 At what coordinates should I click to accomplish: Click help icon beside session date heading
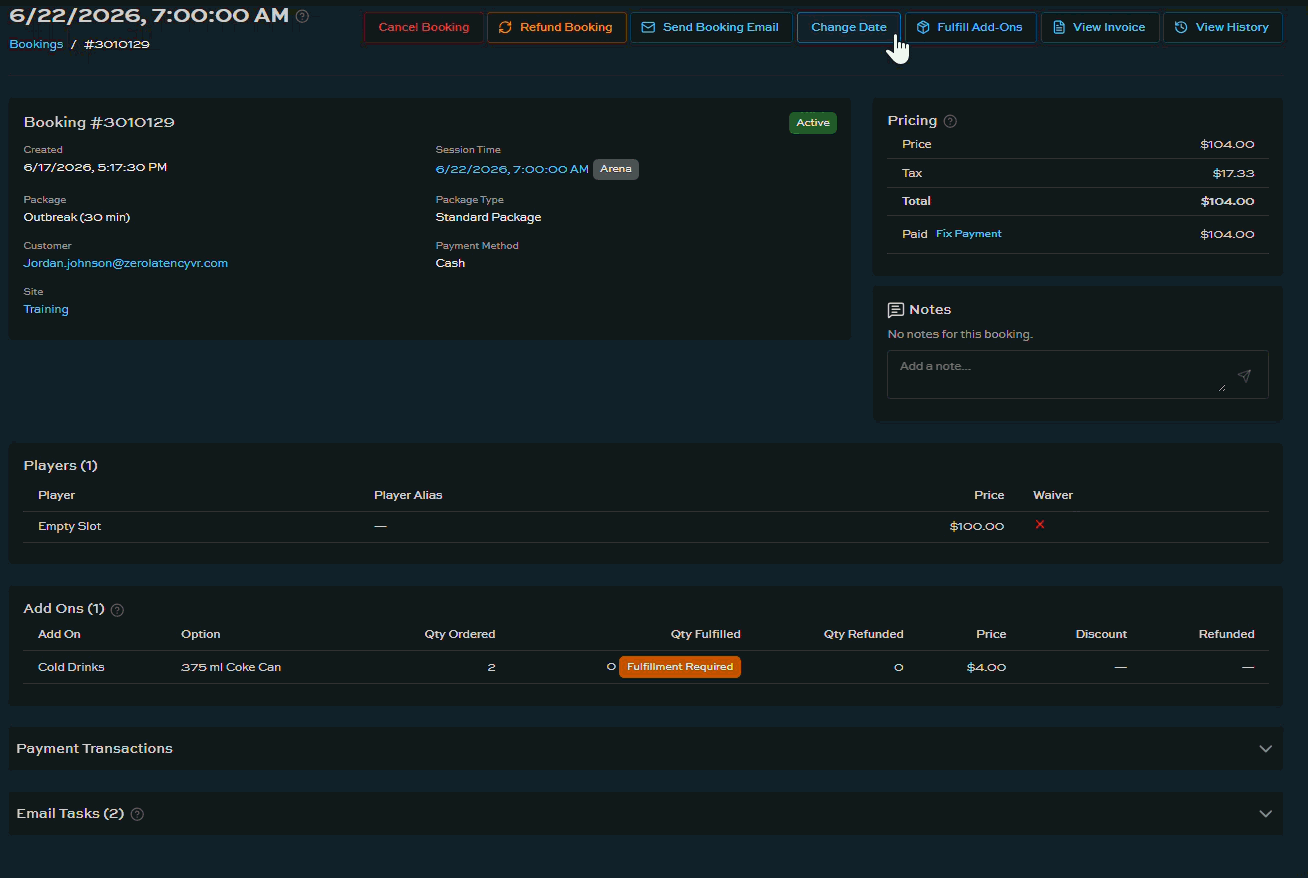click(x=303, y=16)
